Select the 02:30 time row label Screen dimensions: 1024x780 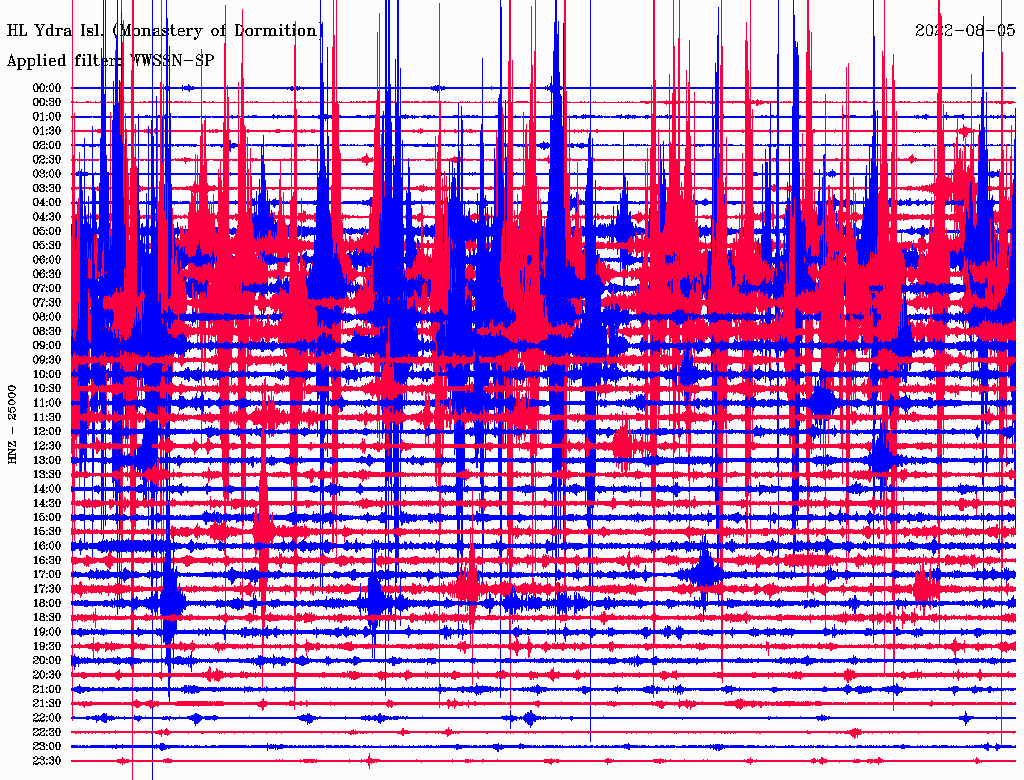pyautogui.click(x=47, y=160)
